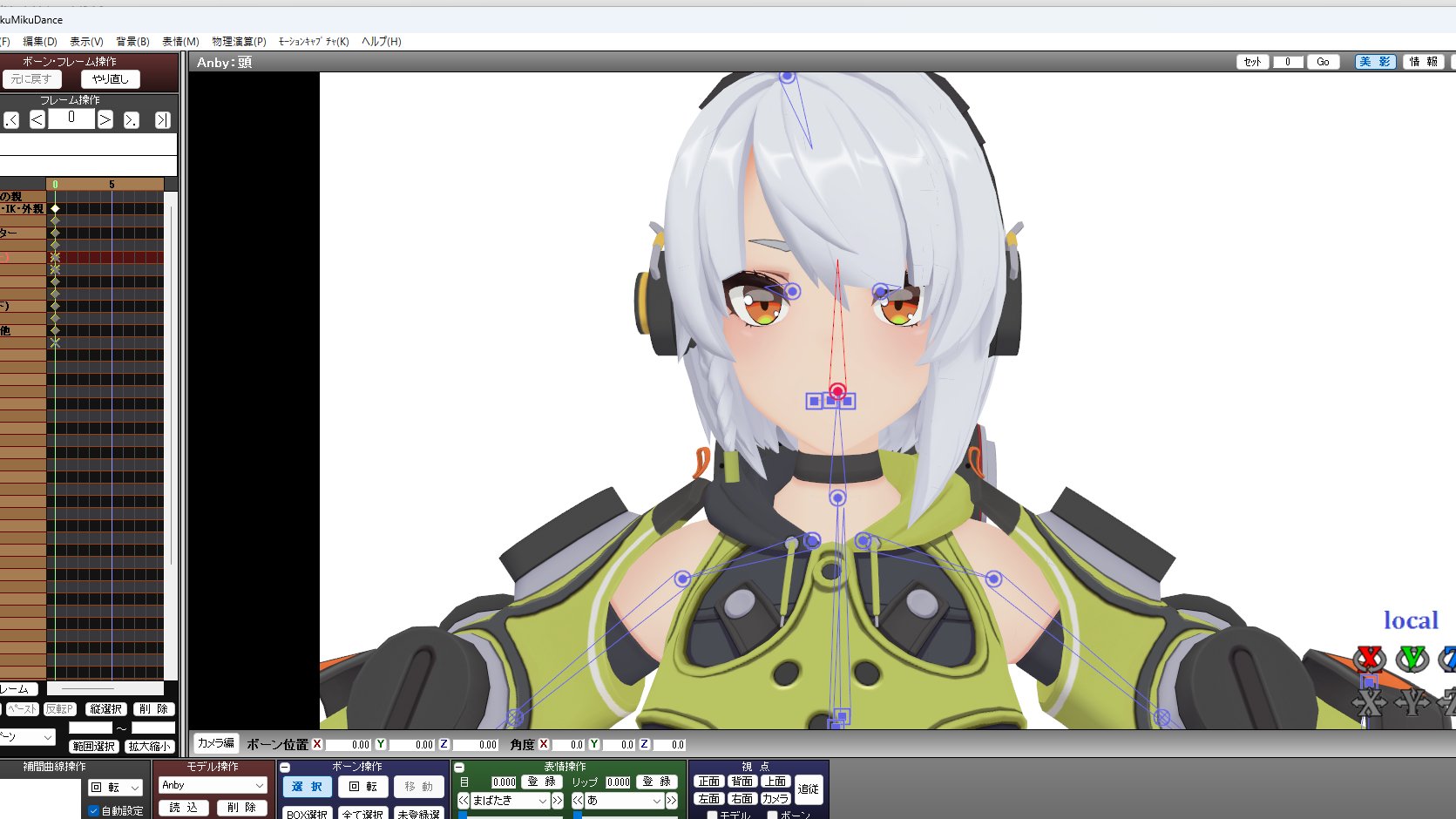Select the viewer-left arm bone circle
1456x819 pixels.
click(x=682, y=579)
